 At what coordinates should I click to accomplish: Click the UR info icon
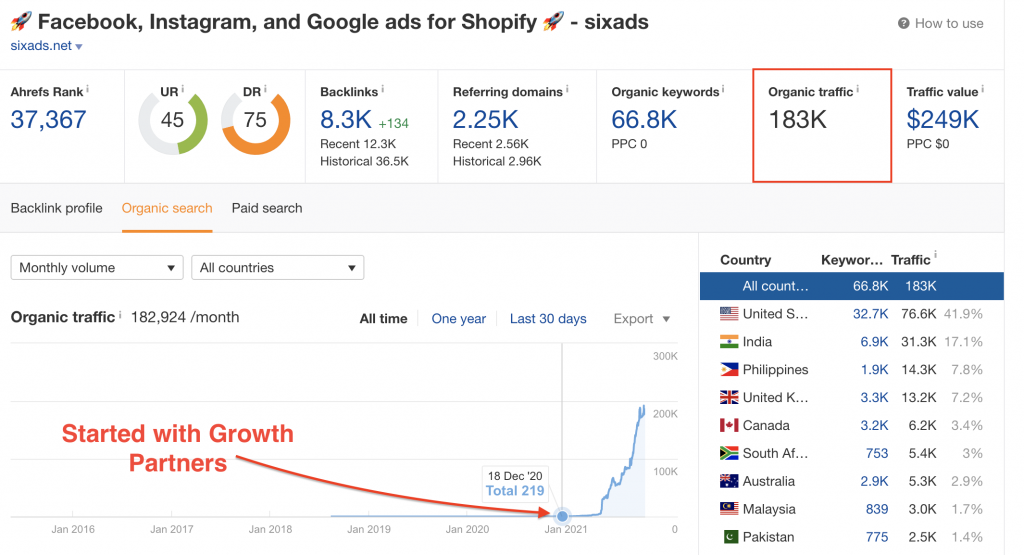click(x=182, y=89)
